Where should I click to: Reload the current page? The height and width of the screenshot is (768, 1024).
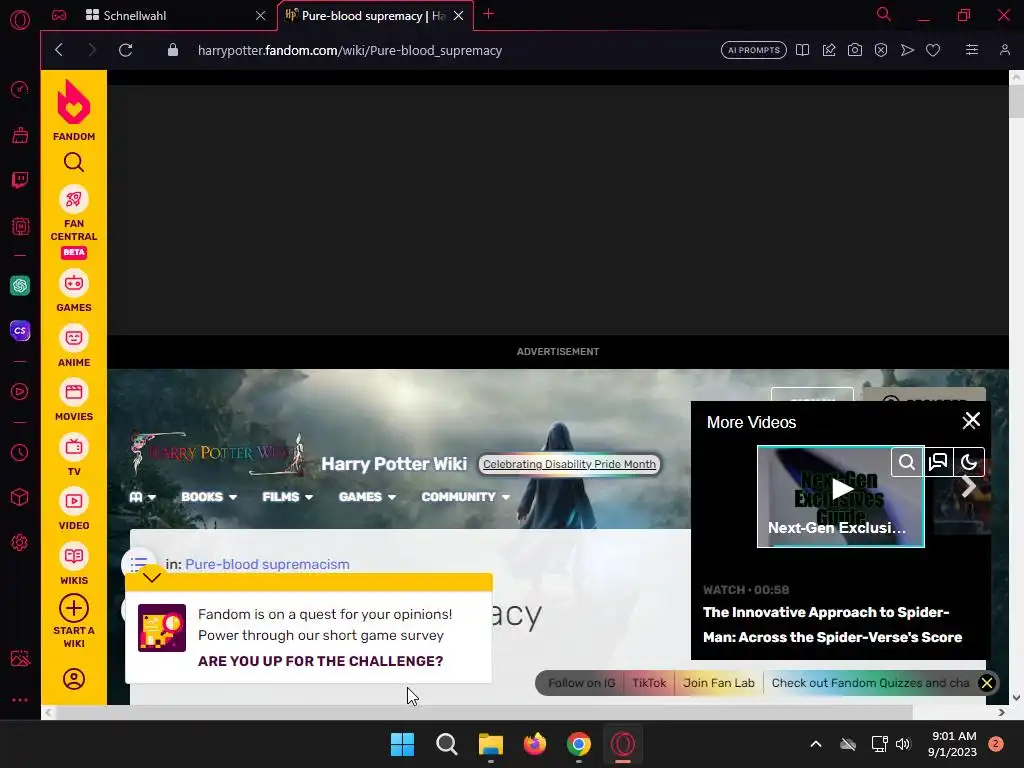125,50
